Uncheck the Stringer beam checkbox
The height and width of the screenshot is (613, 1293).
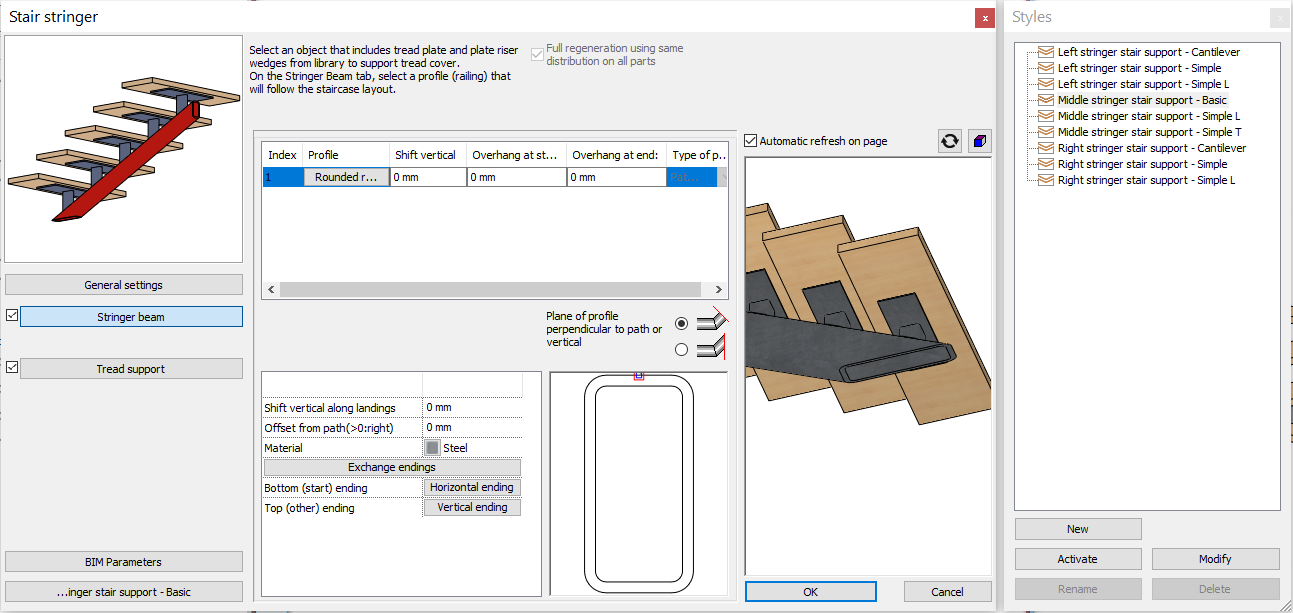point(12,316)
